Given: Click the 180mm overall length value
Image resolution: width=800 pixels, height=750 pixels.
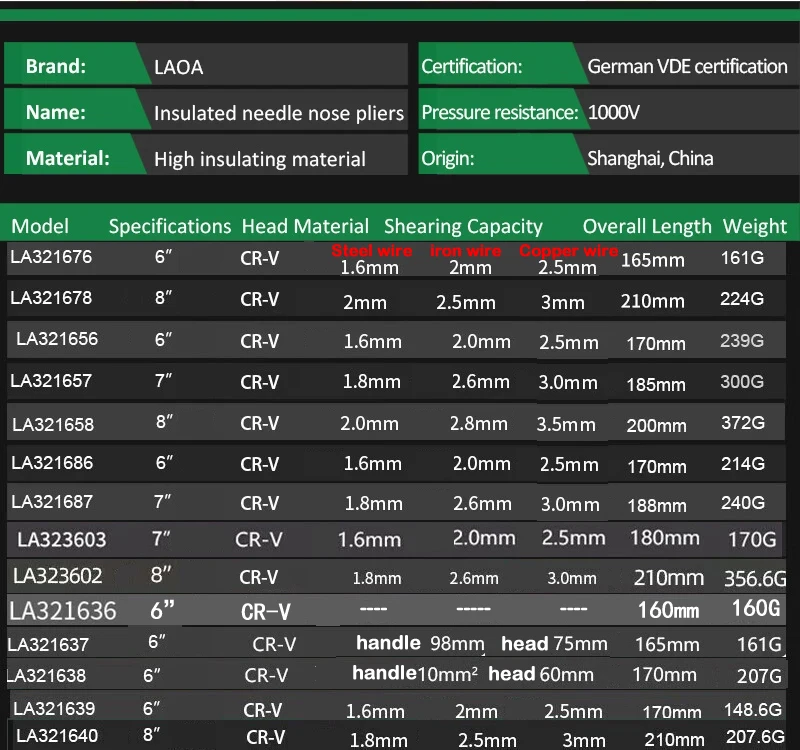Looking at the screenshot, I should point(665,538).
